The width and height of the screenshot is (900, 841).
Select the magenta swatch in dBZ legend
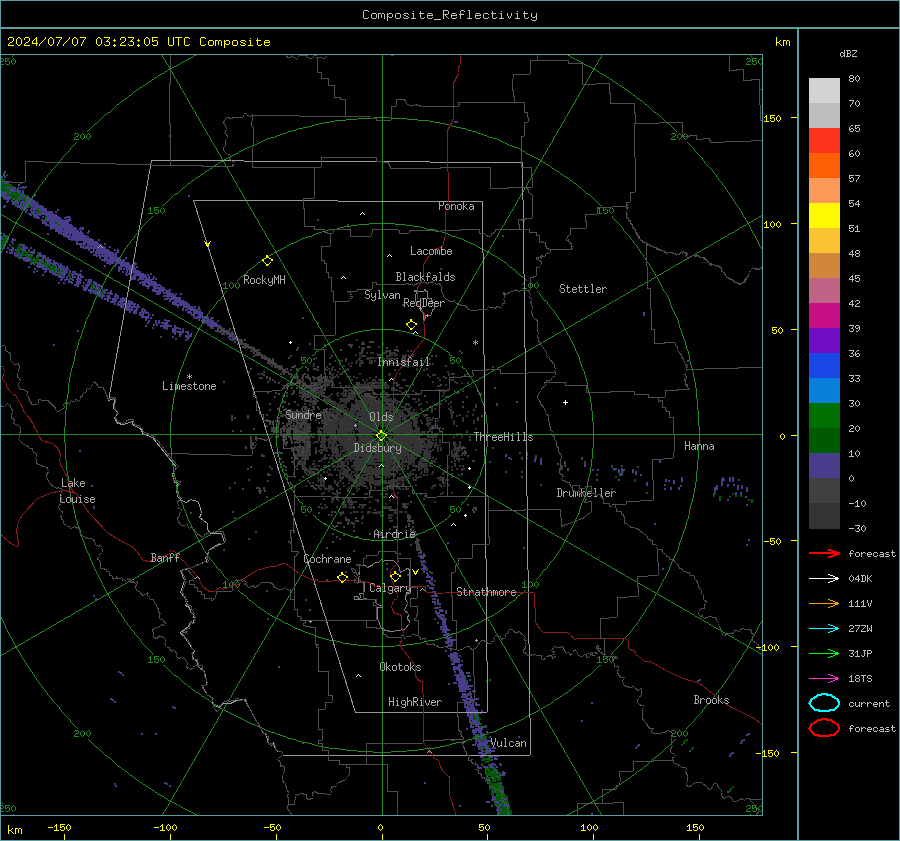tap(824, 315)
